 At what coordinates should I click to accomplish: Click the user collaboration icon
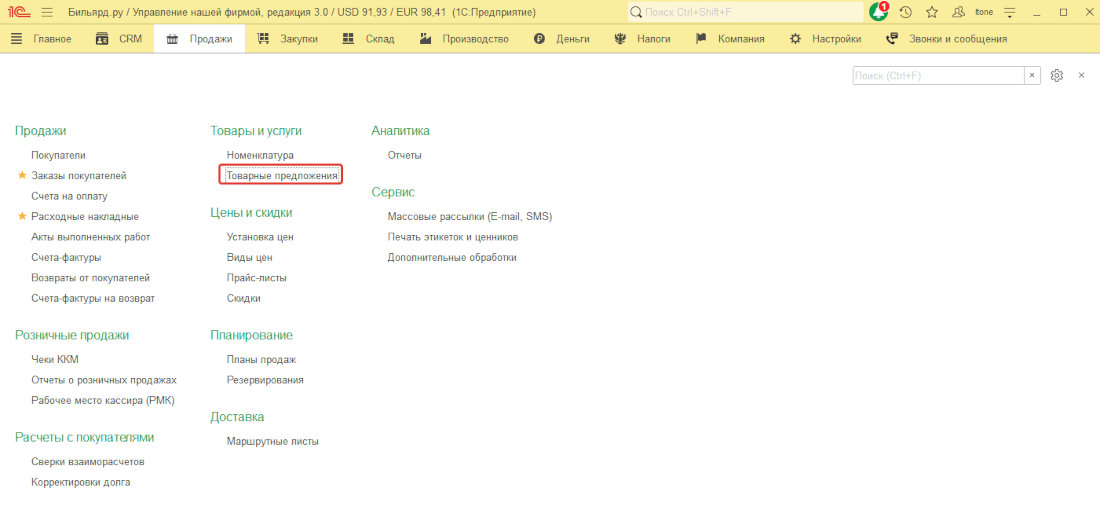[958, 12]
